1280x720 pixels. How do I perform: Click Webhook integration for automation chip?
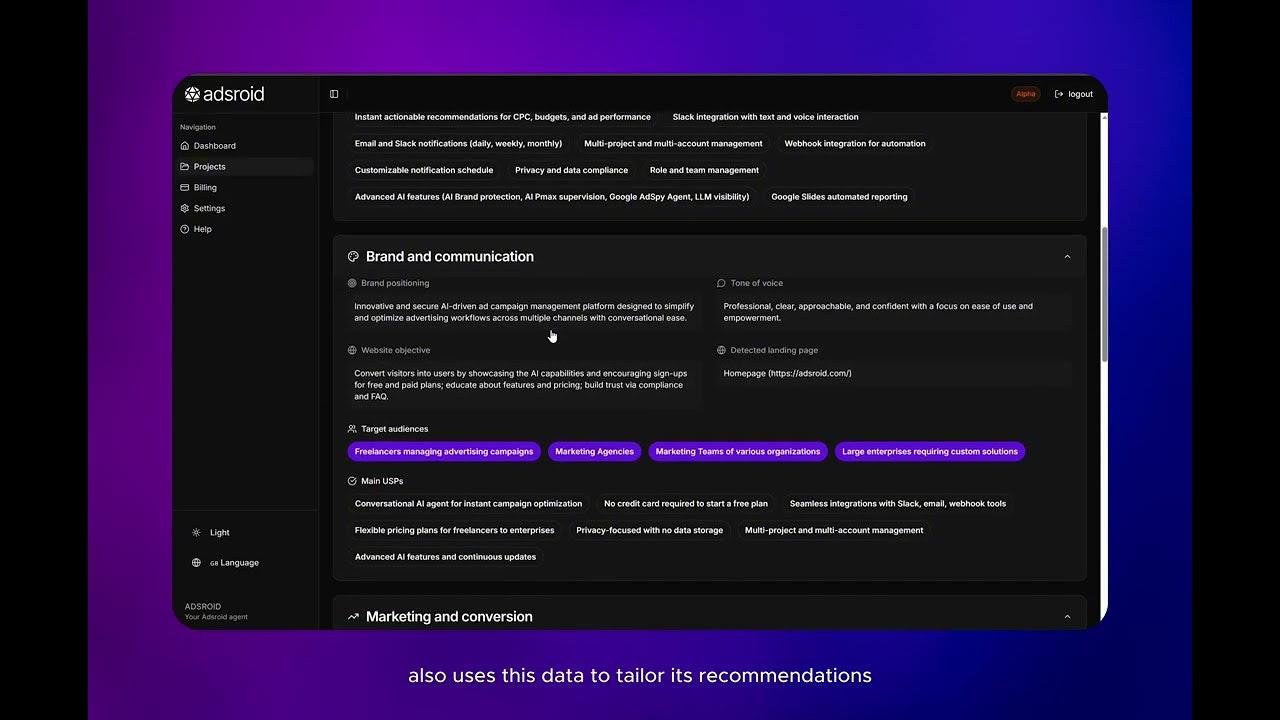[x=855, y=144]
